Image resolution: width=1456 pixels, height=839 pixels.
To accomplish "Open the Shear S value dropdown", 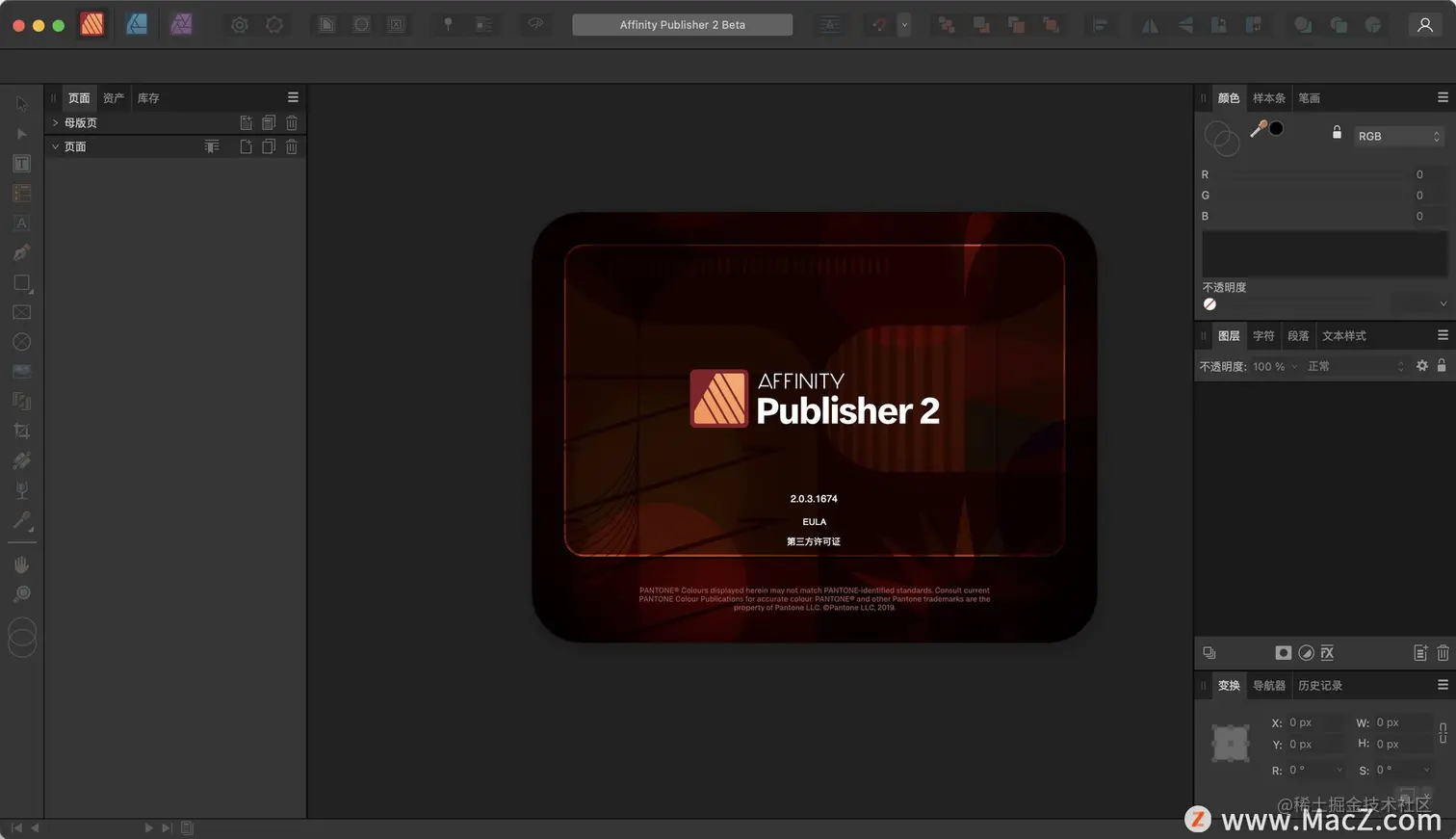I will tap(1426, 770).
